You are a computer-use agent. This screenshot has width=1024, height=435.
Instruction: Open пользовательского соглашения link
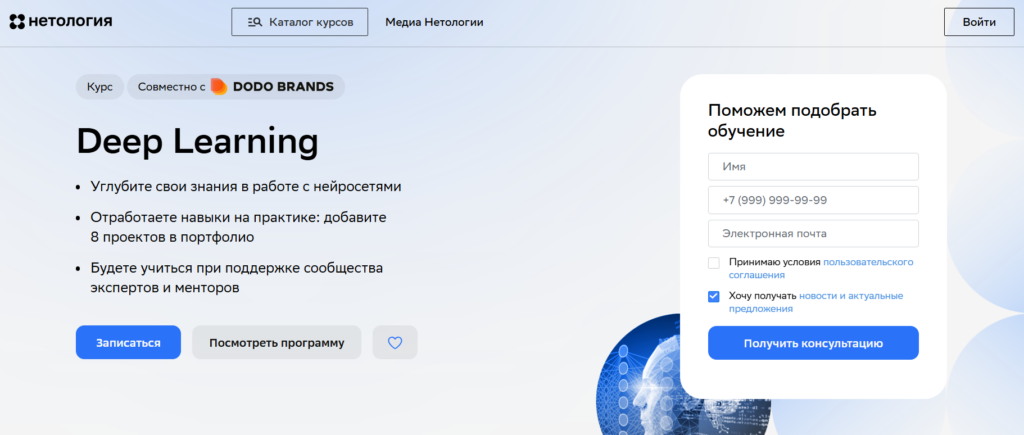tap(821, 269)
